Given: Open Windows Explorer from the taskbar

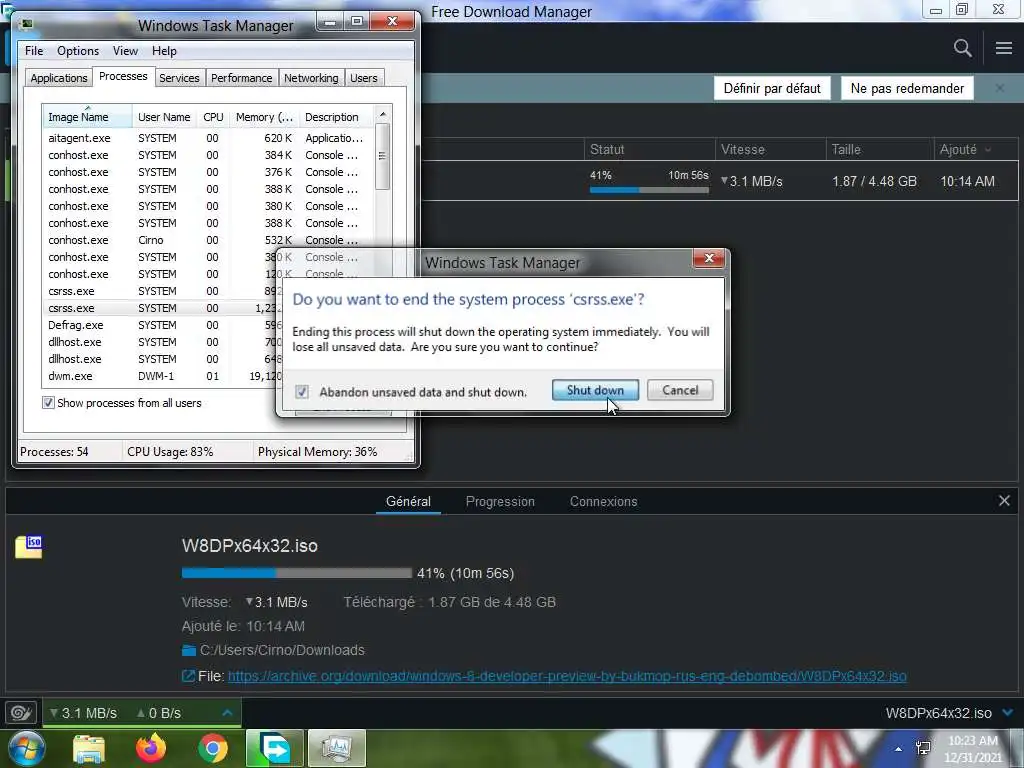Looking at the screenshot, I should click(88, 749).
